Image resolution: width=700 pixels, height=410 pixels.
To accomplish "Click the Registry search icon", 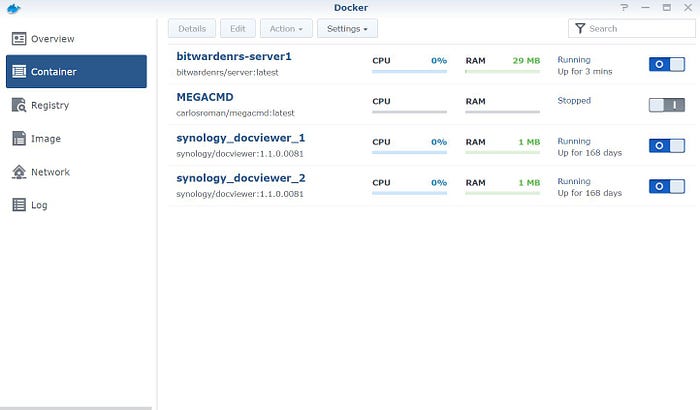I will (x=19, y=105).
